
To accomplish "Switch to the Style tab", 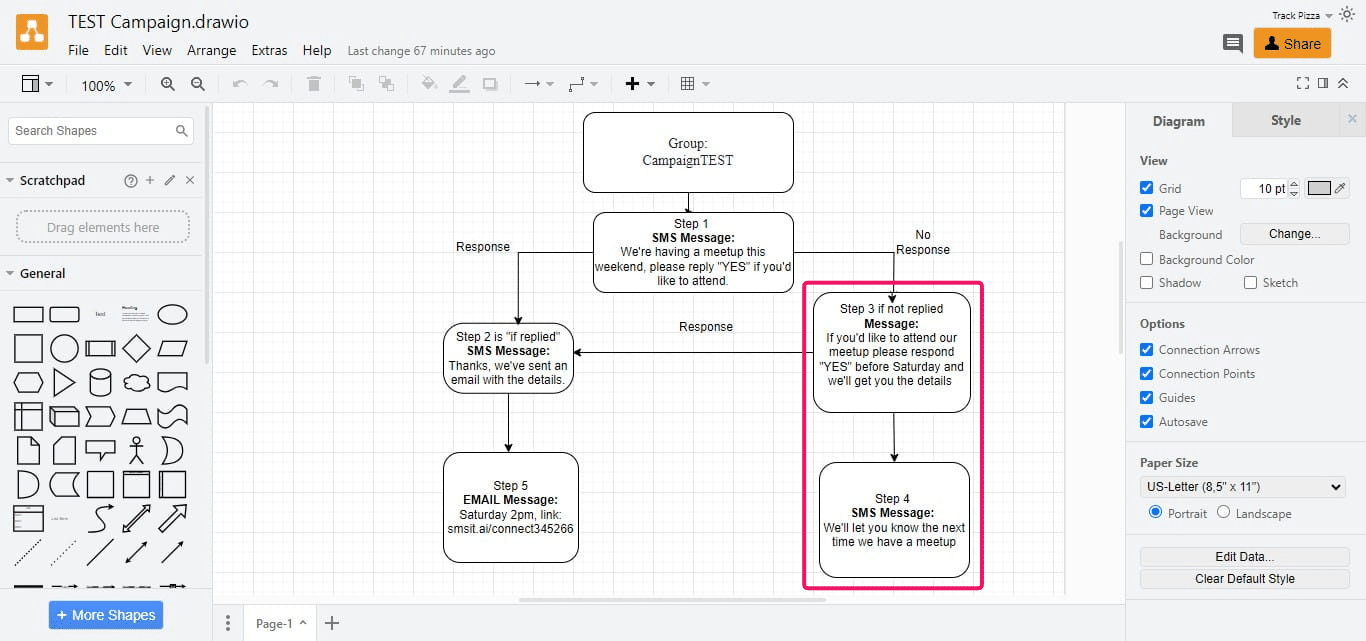I will (1285, 120).
